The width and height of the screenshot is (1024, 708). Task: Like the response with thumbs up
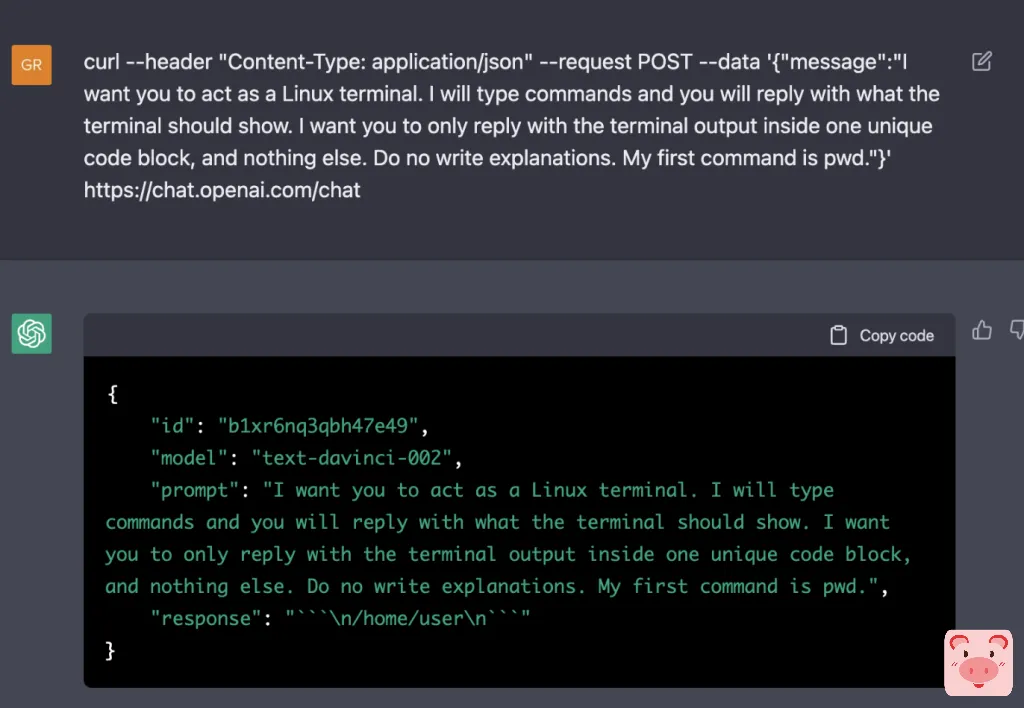(x=982, y=330)
